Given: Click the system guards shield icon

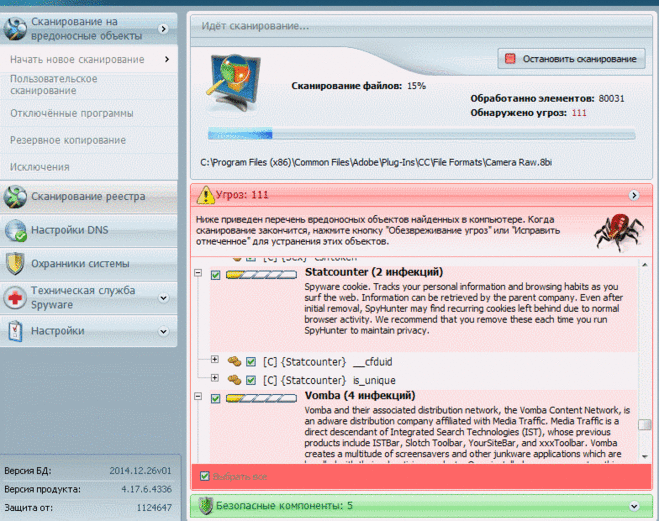Looking at the screenshot, I should [x=15, y=264].
